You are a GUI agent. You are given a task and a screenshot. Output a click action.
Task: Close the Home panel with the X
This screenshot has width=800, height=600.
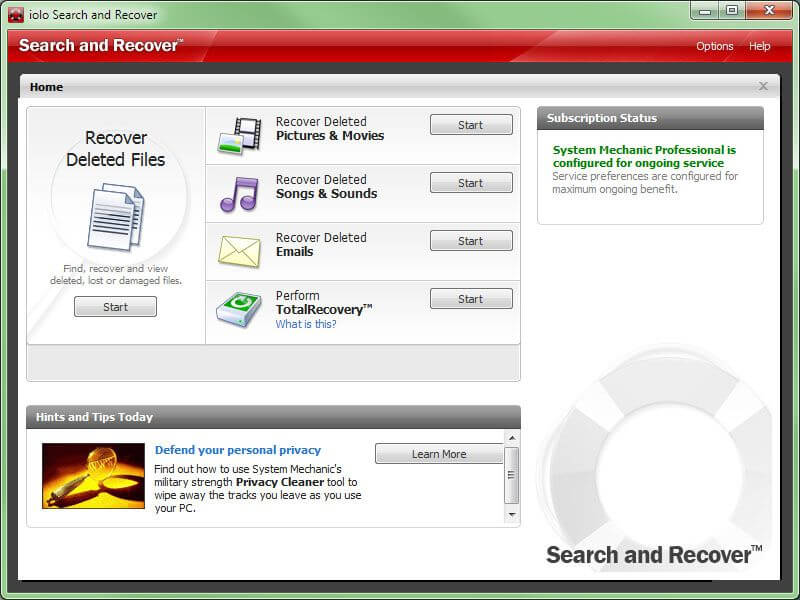pos(763,87)
